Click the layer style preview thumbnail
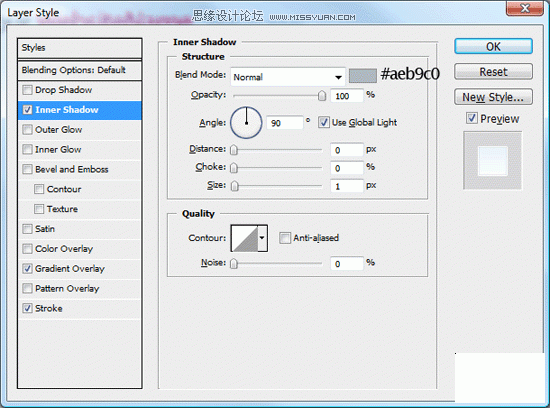The height and width of the screenshot is (408, 550). [492, 161]
